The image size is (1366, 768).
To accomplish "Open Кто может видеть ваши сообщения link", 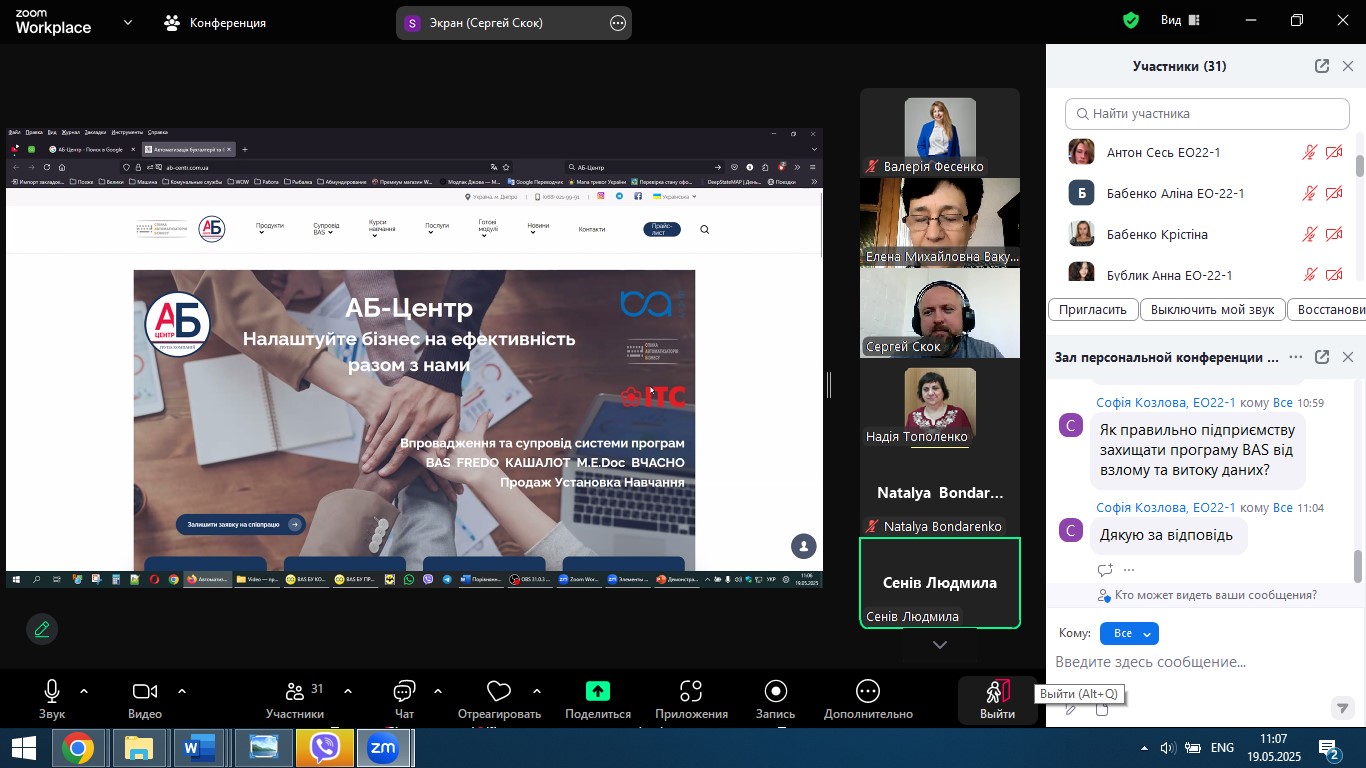I will 1215,595.
